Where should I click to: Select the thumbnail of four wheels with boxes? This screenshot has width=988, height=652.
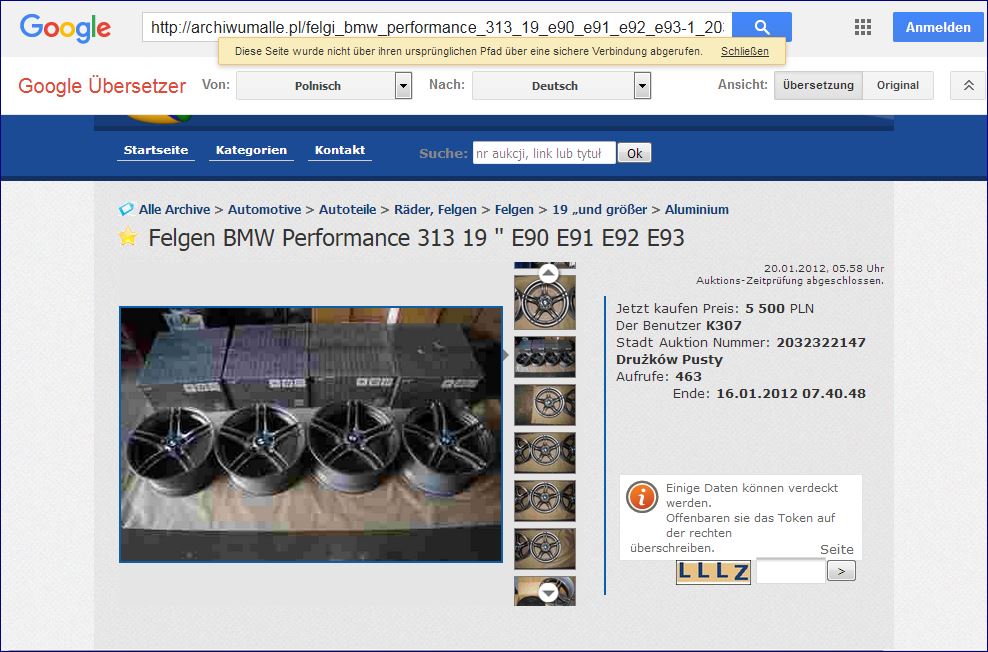click(x=545, y=357)
